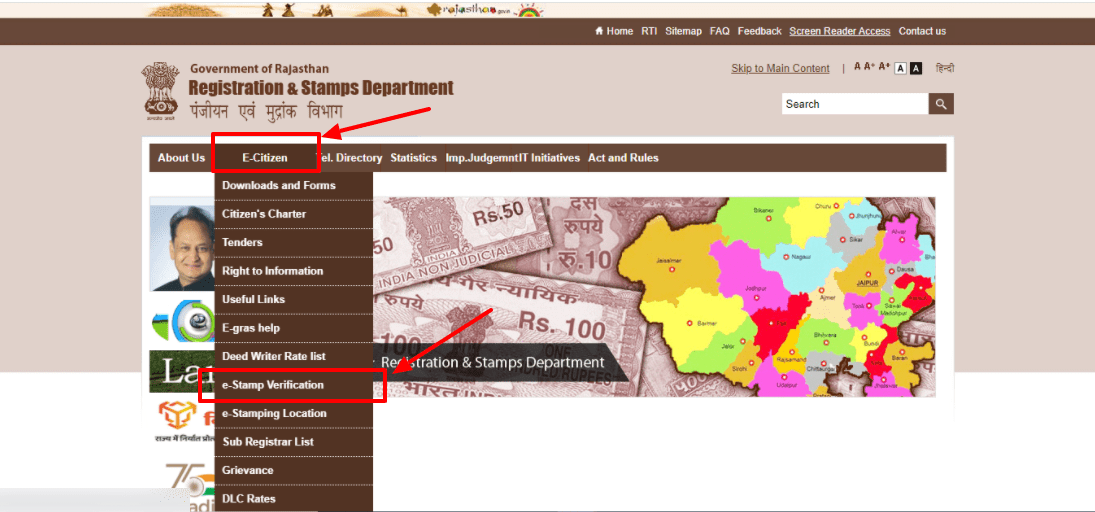Image resolution: width=1095 pixels, height=512 pixels.
Task: Open the FAQ link
Action: click(719, 31)
